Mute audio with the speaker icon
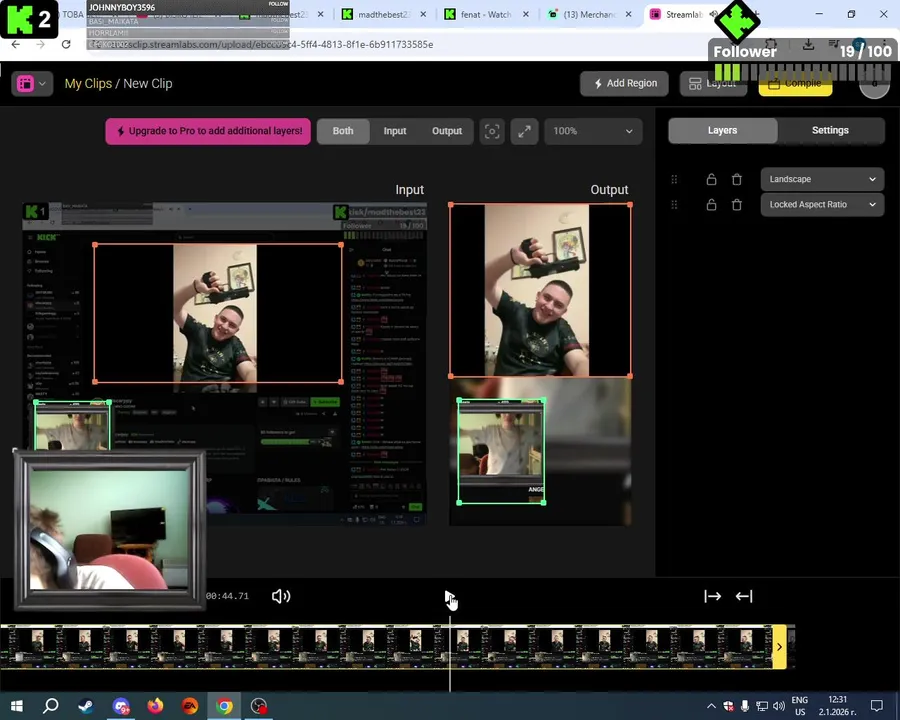This screenshot has height=720, width=900. [281, 597]
